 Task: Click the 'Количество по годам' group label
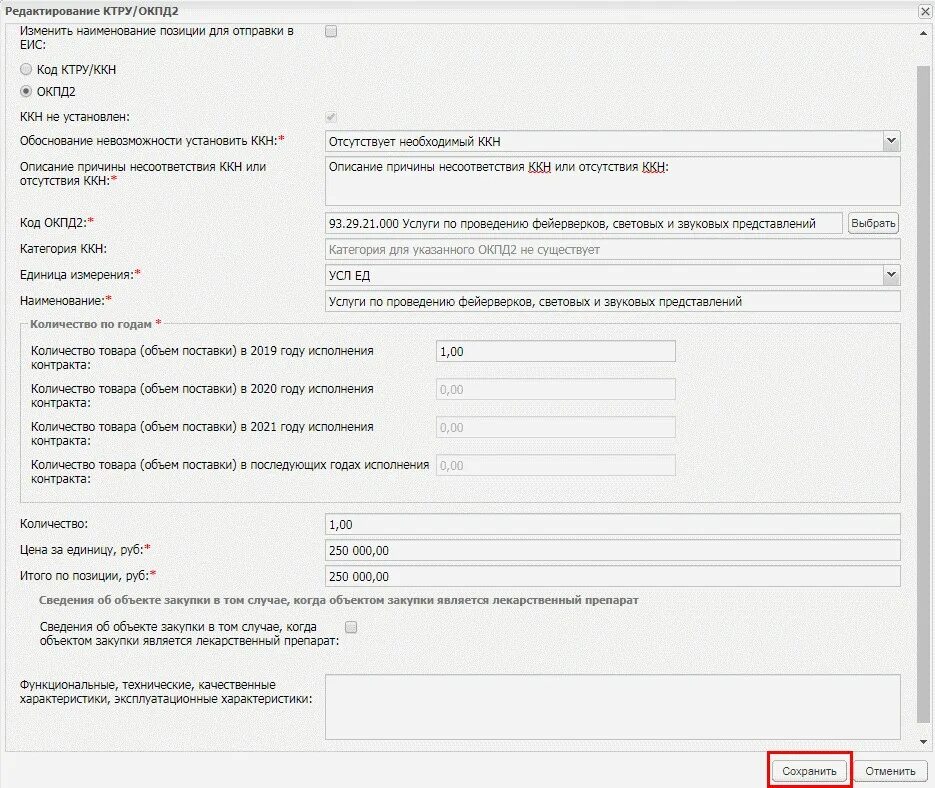pos(91,324)
